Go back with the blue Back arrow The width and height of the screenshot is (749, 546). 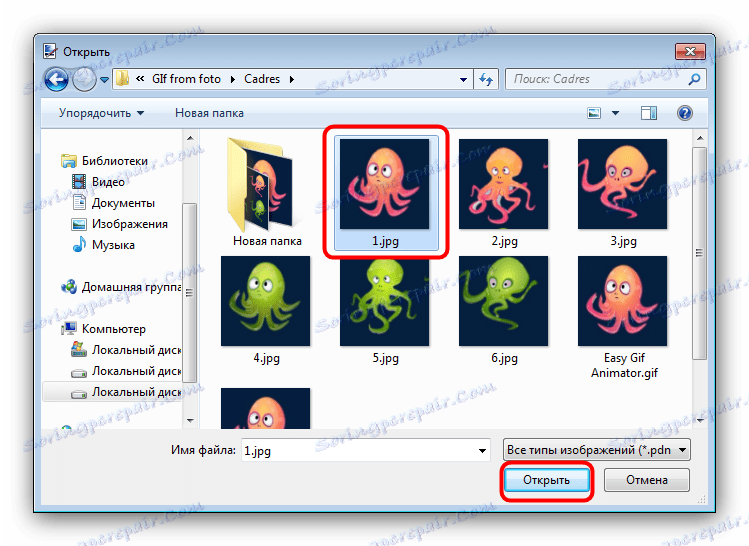(57, 79)
